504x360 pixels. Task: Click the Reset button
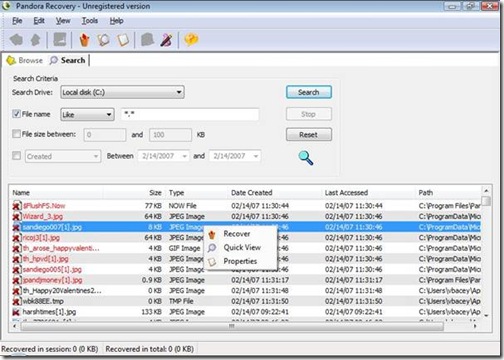click(x=309, y=135)
